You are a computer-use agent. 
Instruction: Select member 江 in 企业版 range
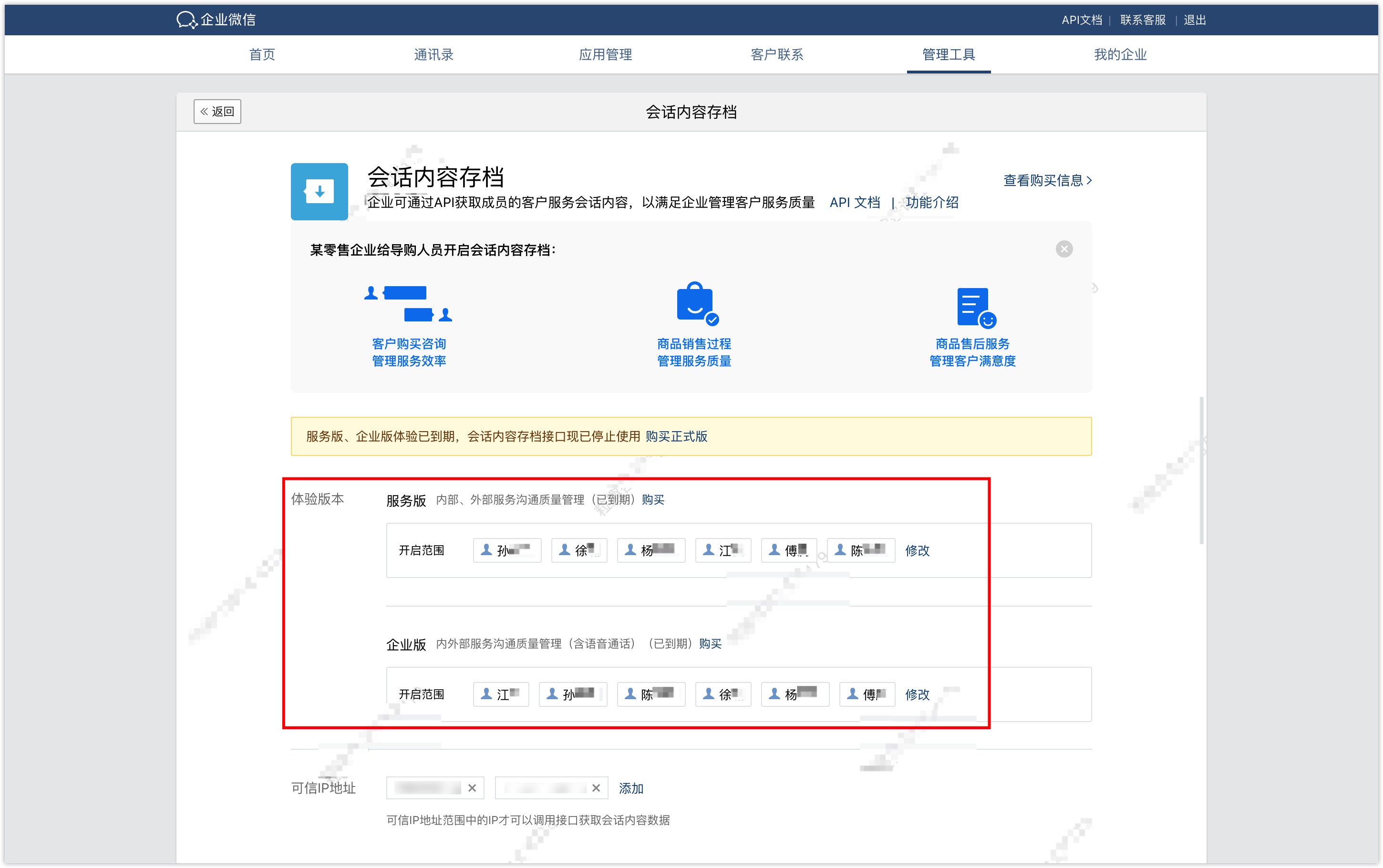[500, 694]
